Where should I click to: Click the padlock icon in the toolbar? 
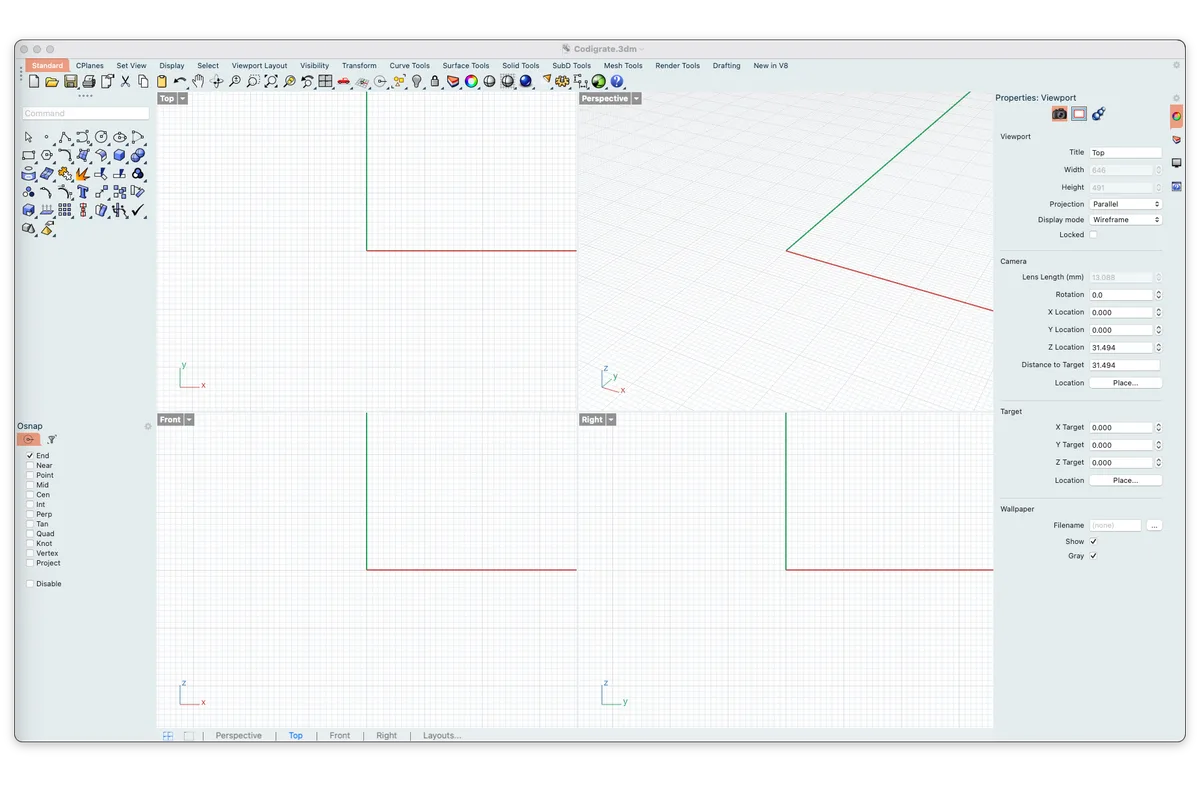point(435,81)
